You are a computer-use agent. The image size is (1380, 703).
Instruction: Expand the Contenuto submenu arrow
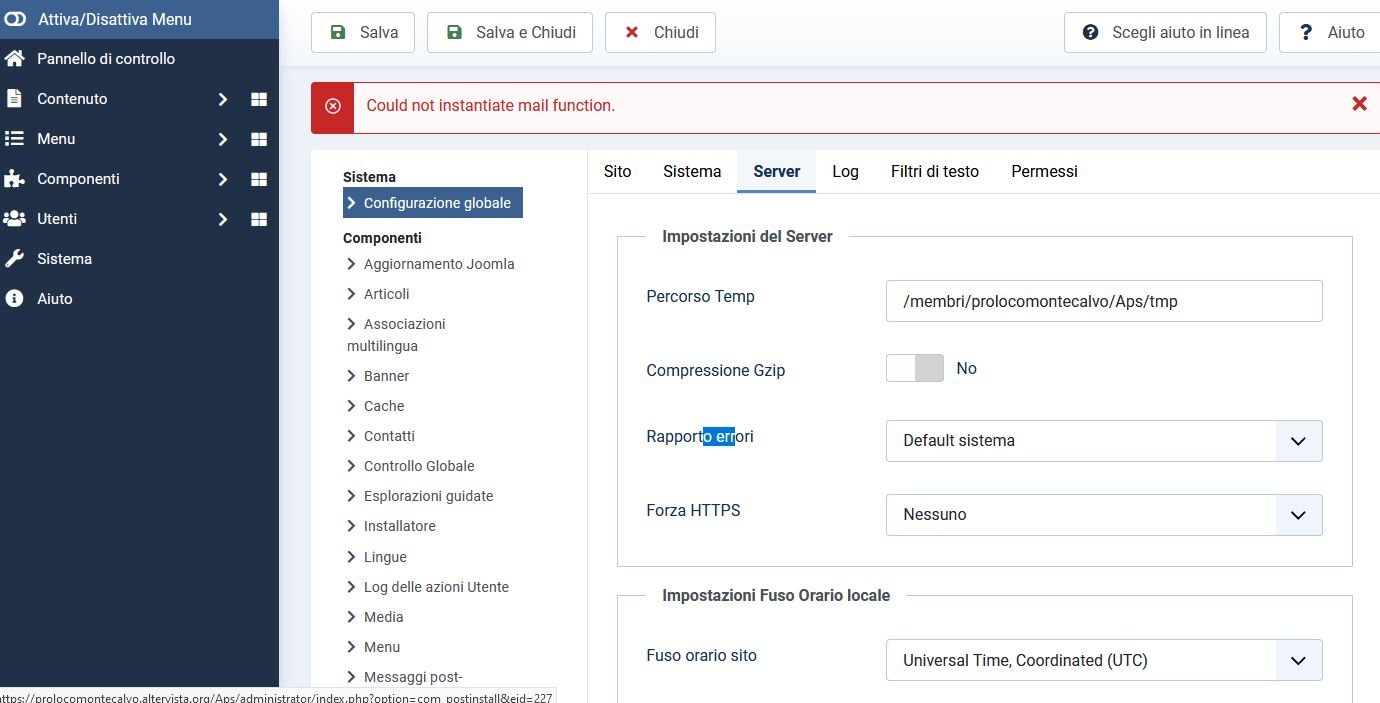click(x=223, y=99)
